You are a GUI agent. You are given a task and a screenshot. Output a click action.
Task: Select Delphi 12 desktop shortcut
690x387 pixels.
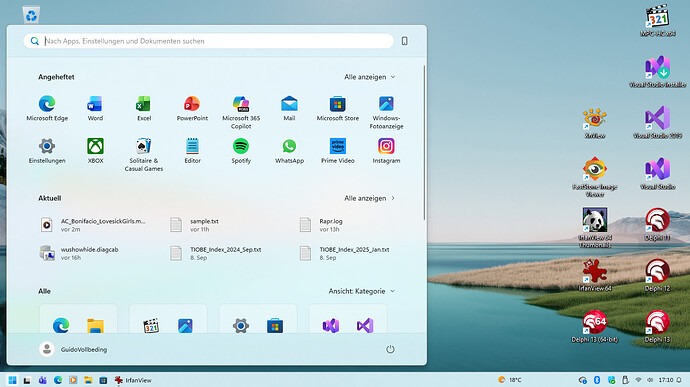[657, 276]
